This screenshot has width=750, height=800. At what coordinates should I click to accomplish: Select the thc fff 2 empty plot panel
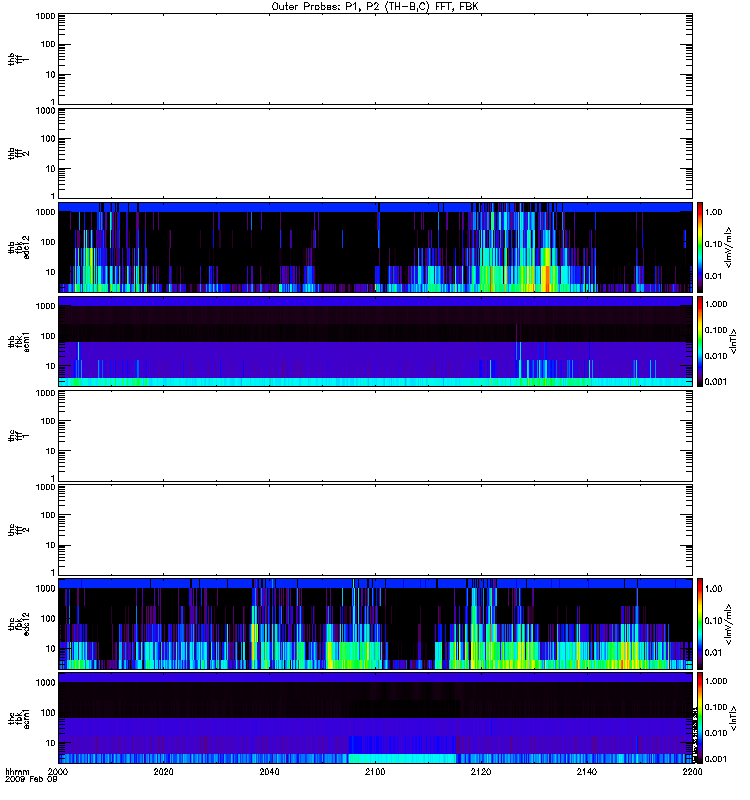pyautogui.click(x=375, y=530)
